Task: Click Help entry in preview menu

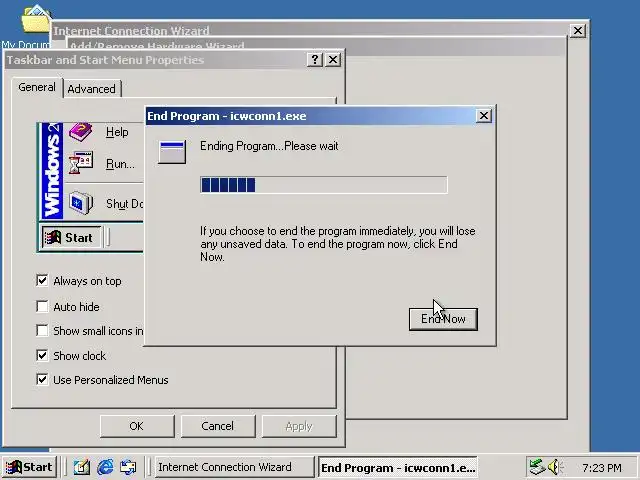Action: (117, 132)
